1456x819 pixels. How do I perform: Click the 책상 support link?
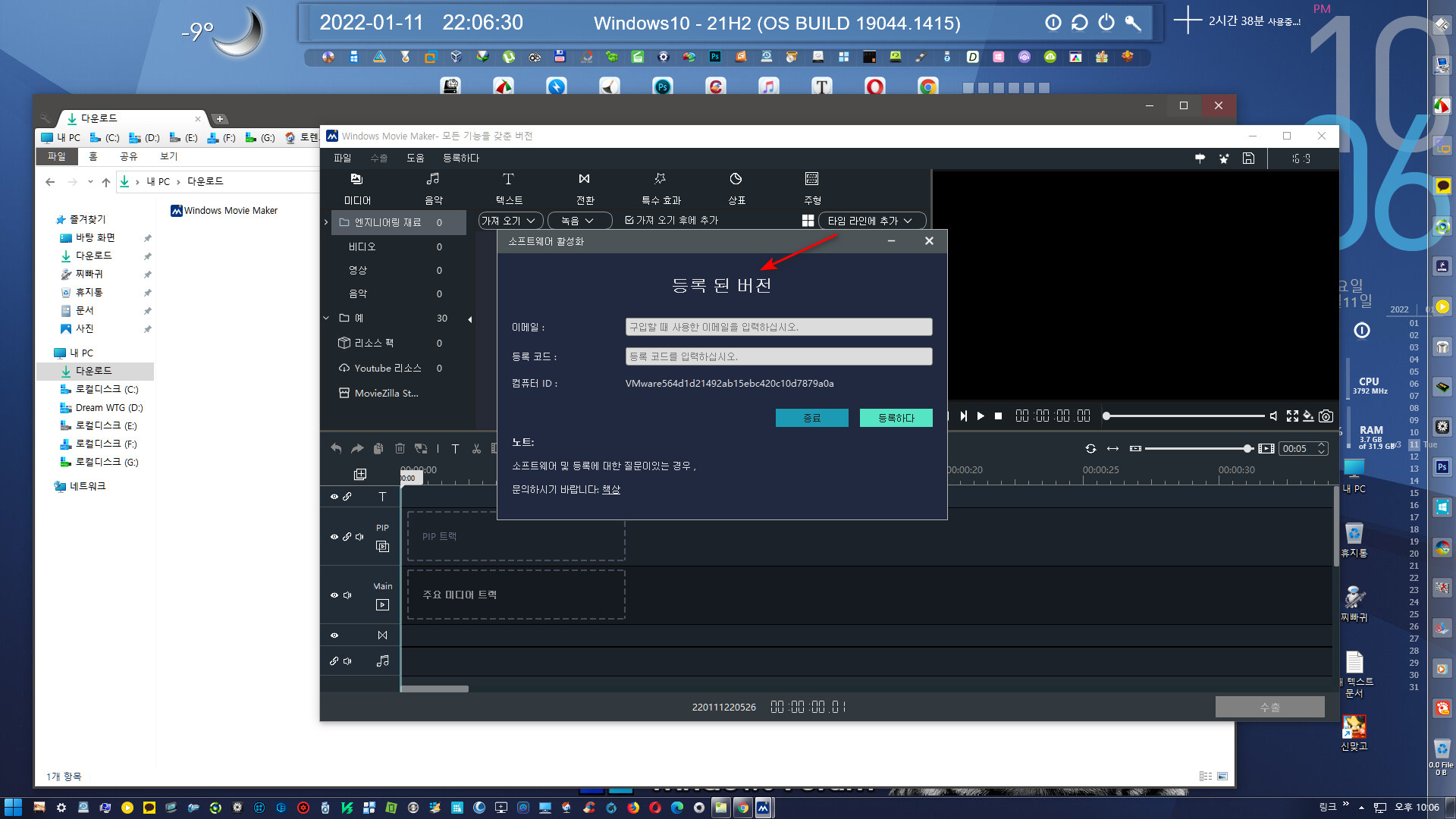click(611, 490)
